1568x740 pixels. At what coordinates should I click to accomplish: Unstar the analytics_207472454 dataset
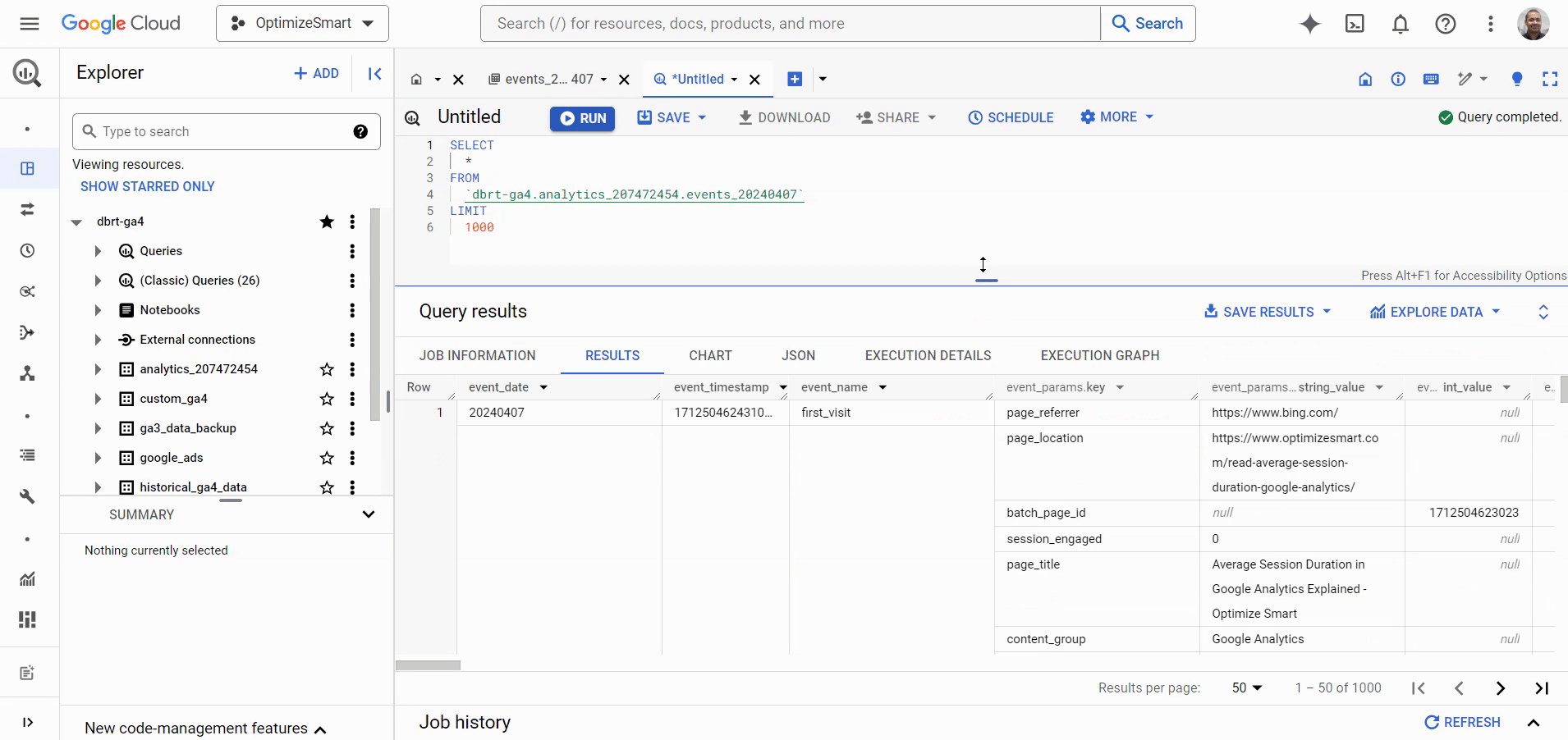point(326,369)
